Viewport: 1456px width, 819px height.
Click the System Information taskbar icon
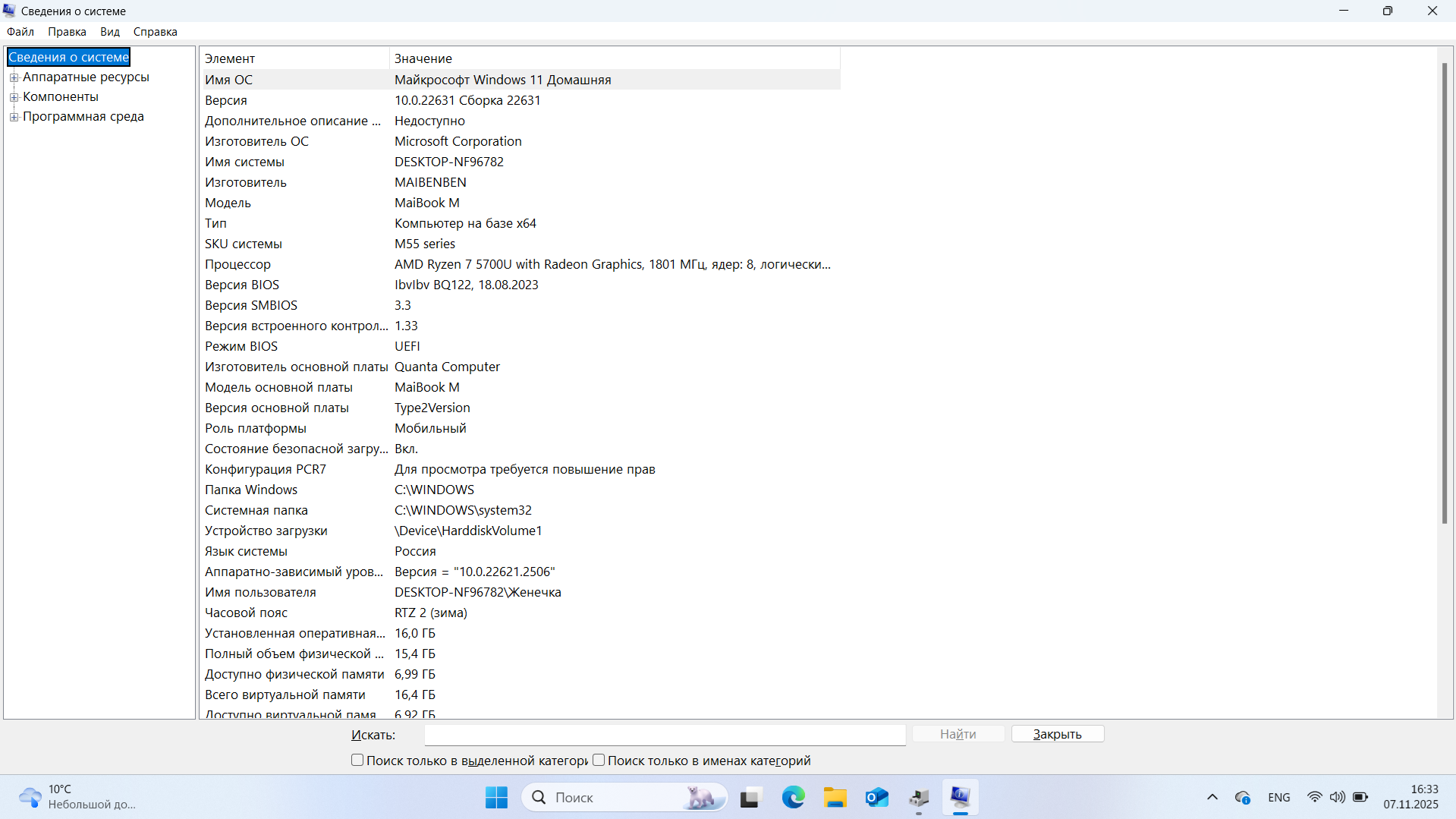coord(960,797)
